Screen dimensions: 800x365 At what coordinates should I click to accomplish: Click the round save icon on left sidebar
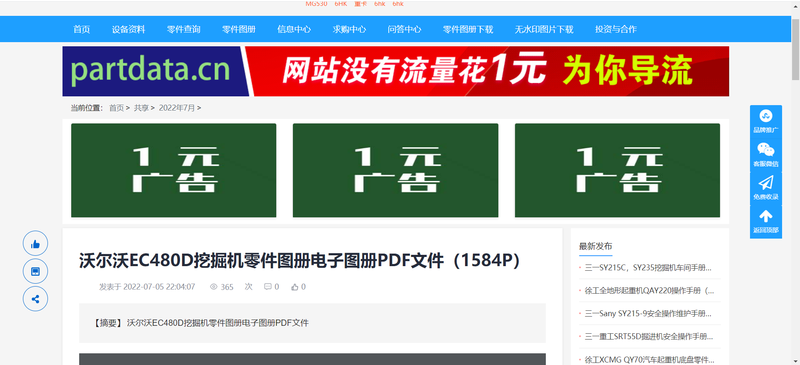(35, 271)
